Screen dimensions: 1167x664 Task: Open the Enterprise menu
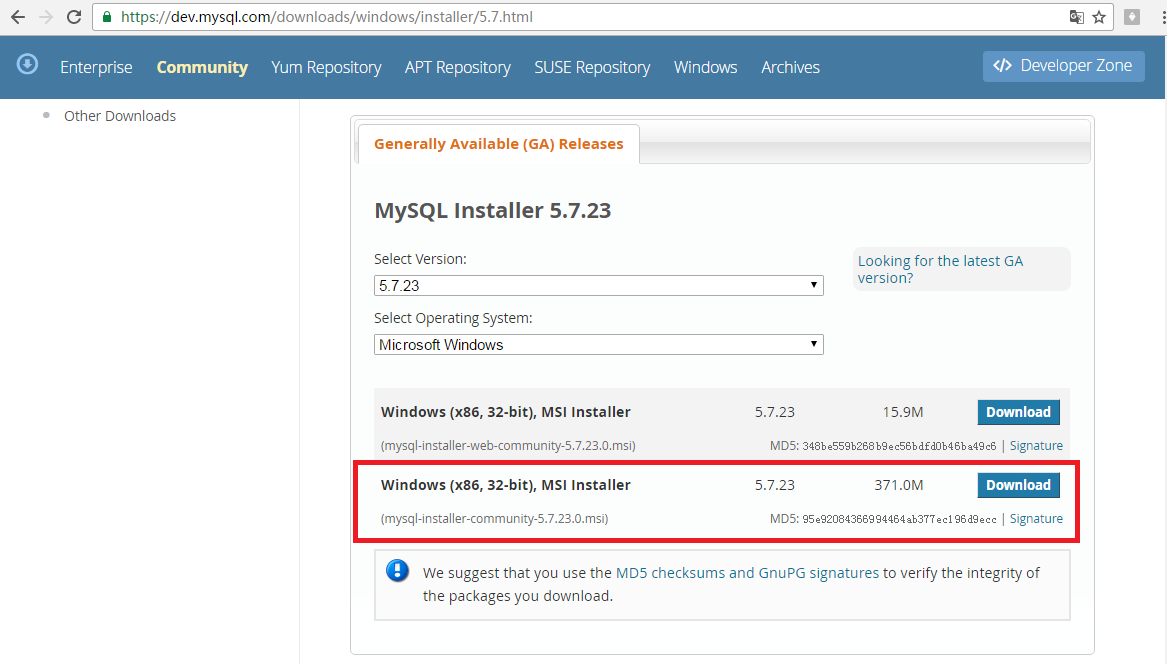96,67
